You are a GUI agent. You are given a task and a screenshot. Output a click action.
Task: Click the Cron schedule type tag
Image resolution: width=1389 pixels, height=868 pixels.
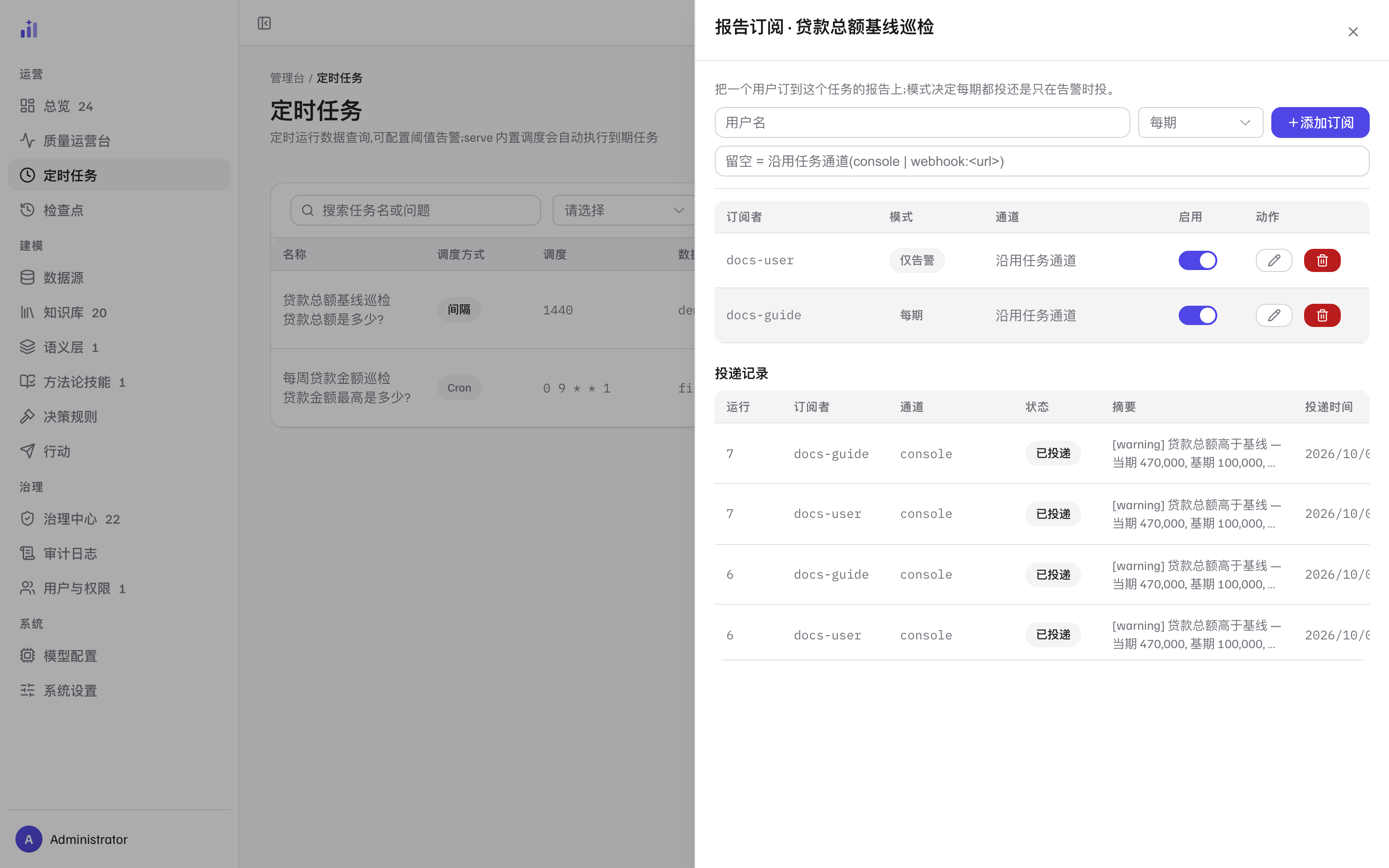[459, 388]
